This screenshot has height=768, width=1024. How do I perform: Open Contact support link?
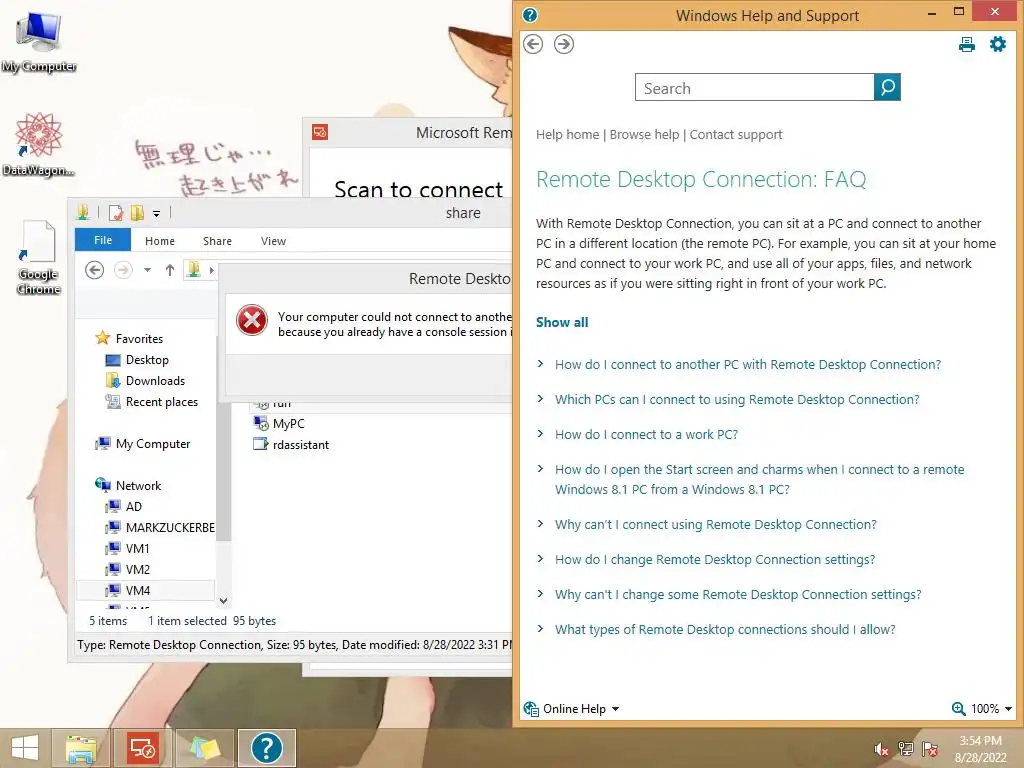tap(735, 135)
